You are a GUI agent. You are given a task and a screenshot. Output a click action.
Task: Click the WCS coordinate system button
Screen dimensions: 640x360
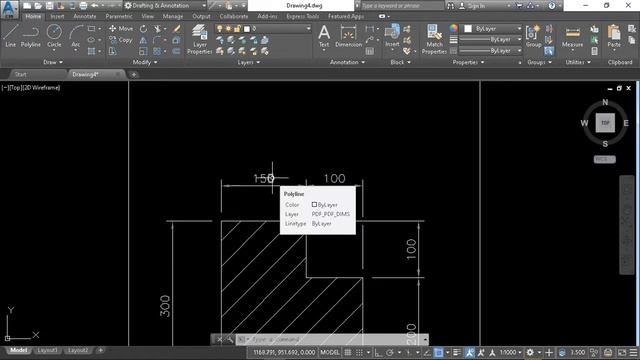tap(604, 159)
